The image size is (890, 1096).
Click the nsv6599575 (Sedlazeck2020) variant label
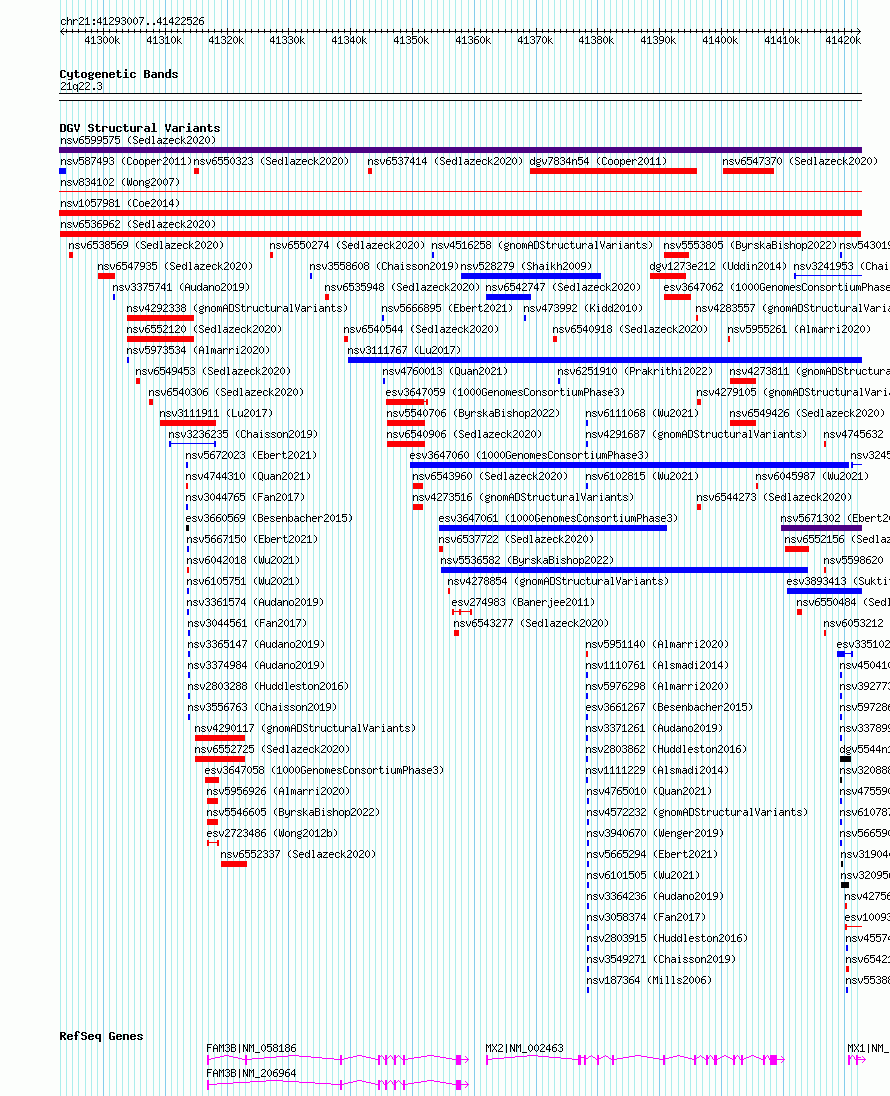138,140
